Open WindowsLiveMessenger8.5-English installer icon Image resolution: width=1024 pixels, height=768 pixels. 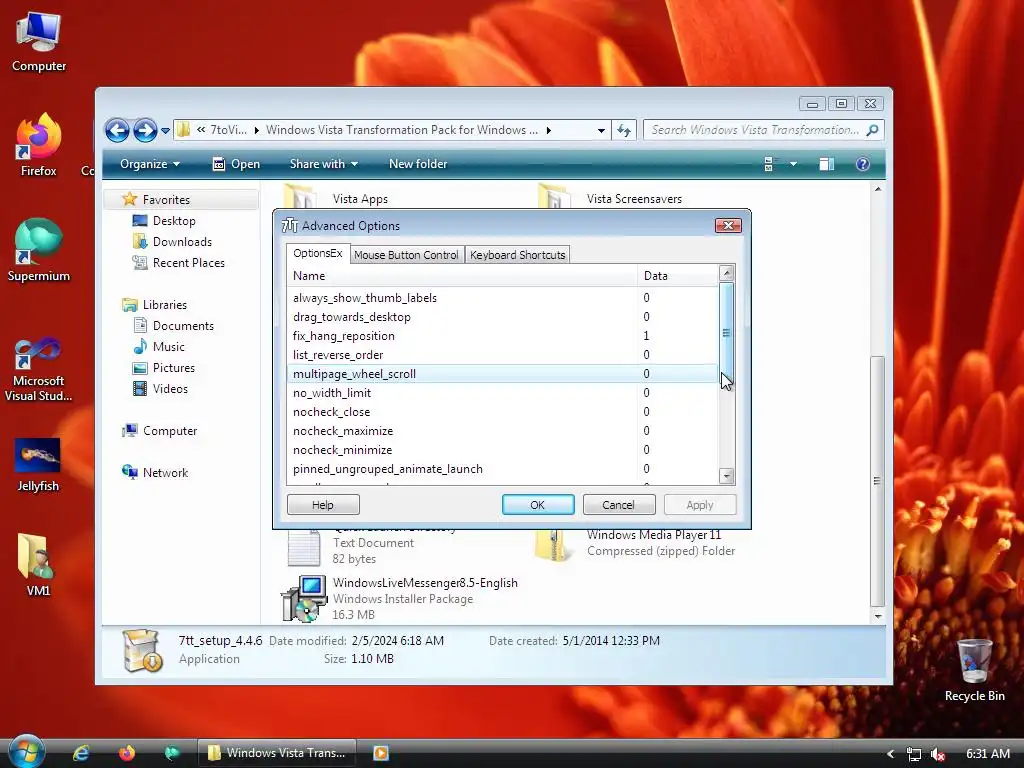[x=304, y=598]
